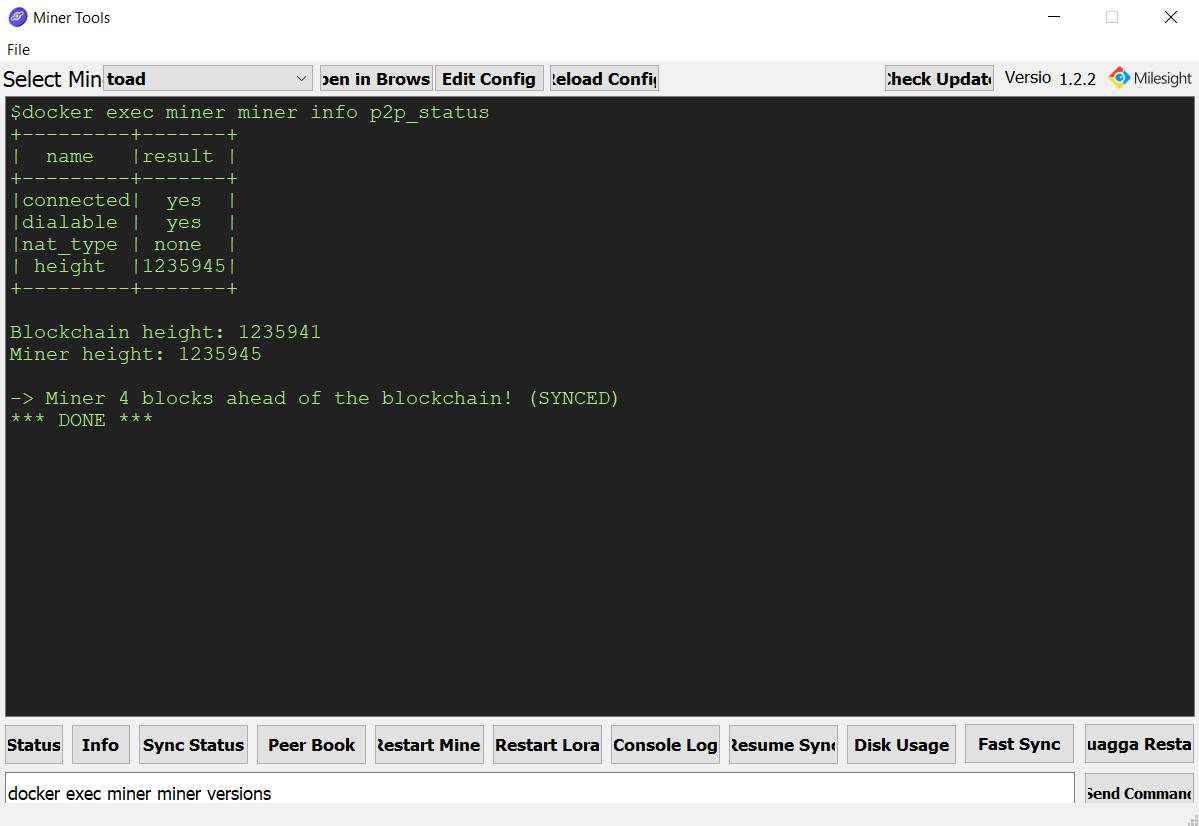Viewport: 1199px width, 826px height.
Task: Open the File menu
Action: [18, 50]
